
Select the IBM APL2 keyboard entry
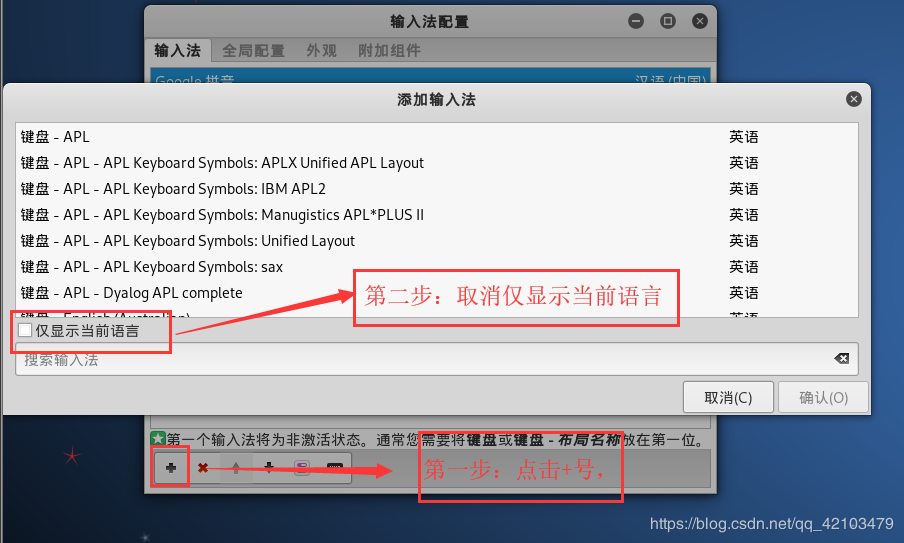[436, 188]
